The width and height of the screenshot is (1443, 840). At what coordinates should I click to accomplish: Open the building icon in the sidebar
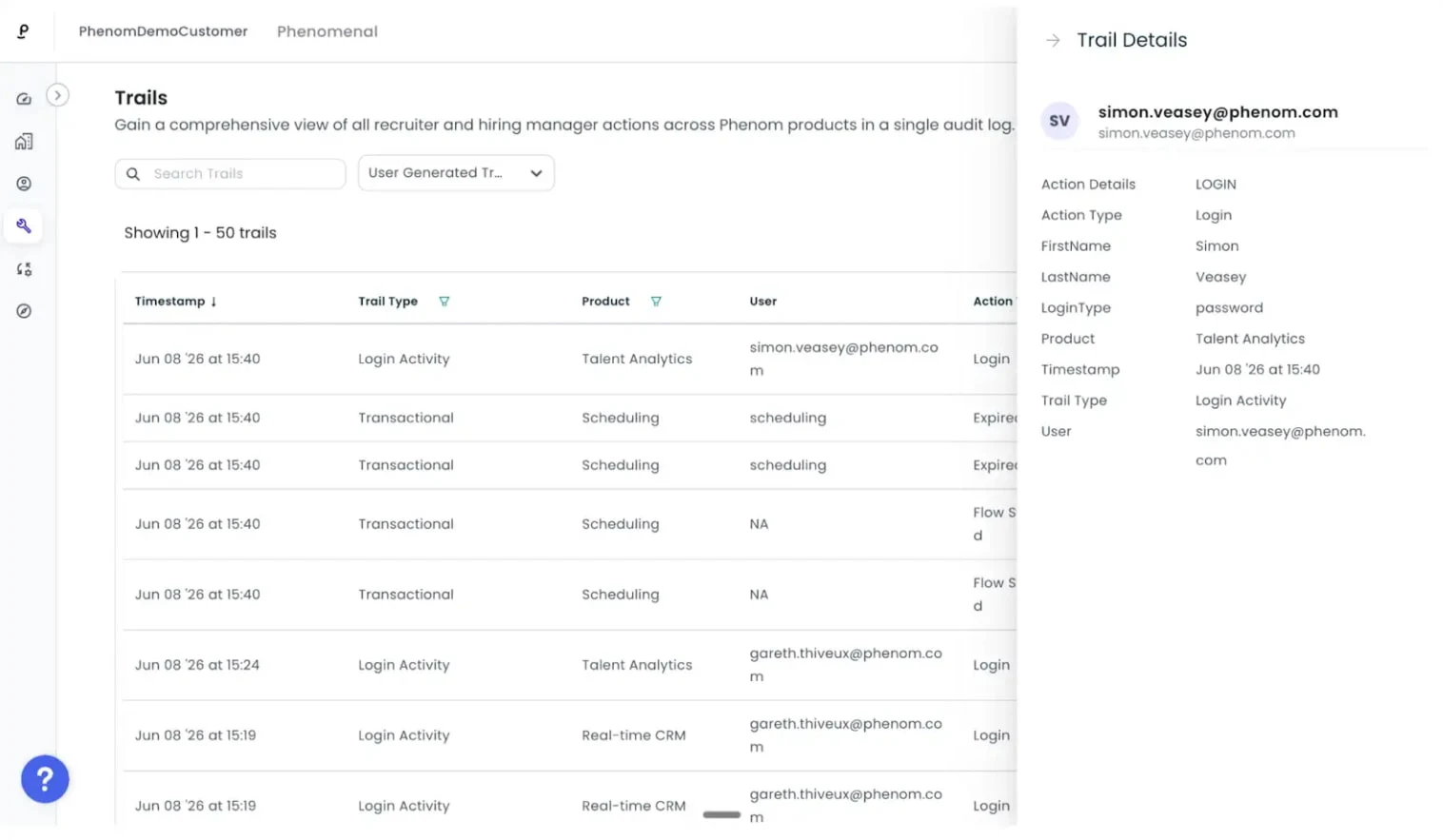(x=24, y=142)
